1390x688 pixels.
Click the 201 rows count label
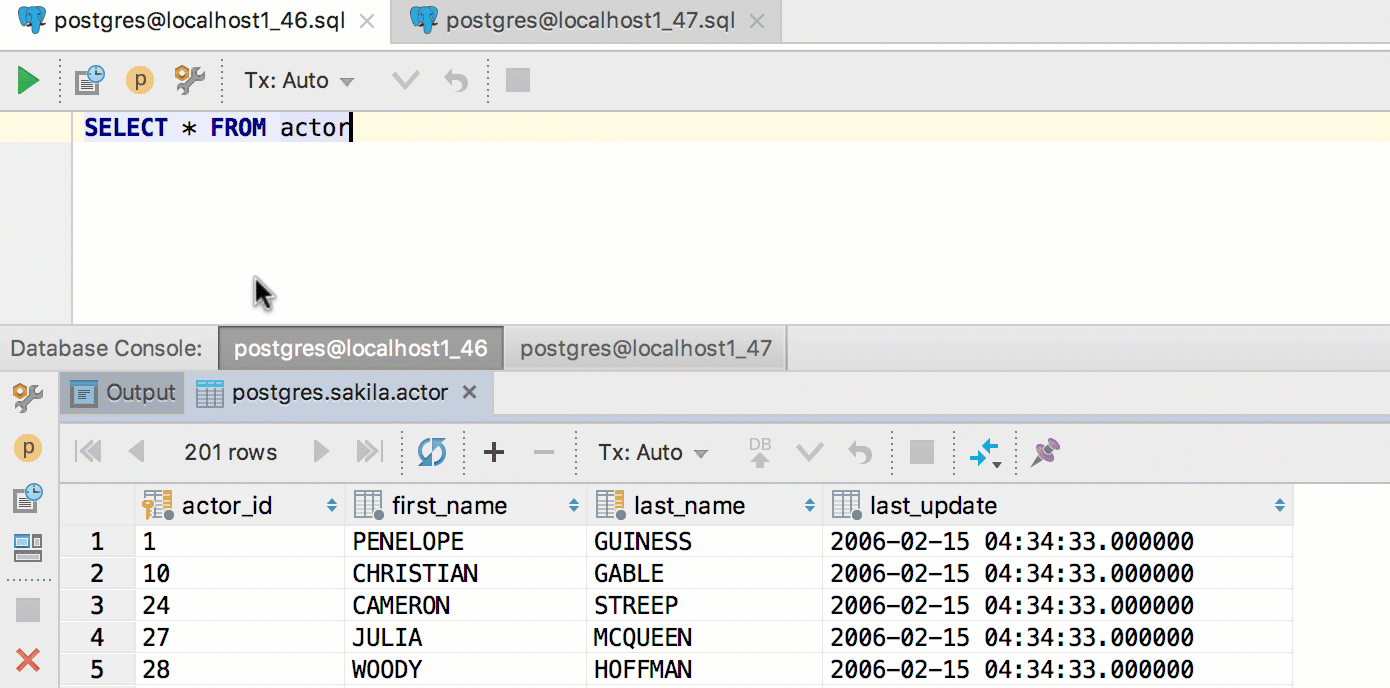click(231, 452)
